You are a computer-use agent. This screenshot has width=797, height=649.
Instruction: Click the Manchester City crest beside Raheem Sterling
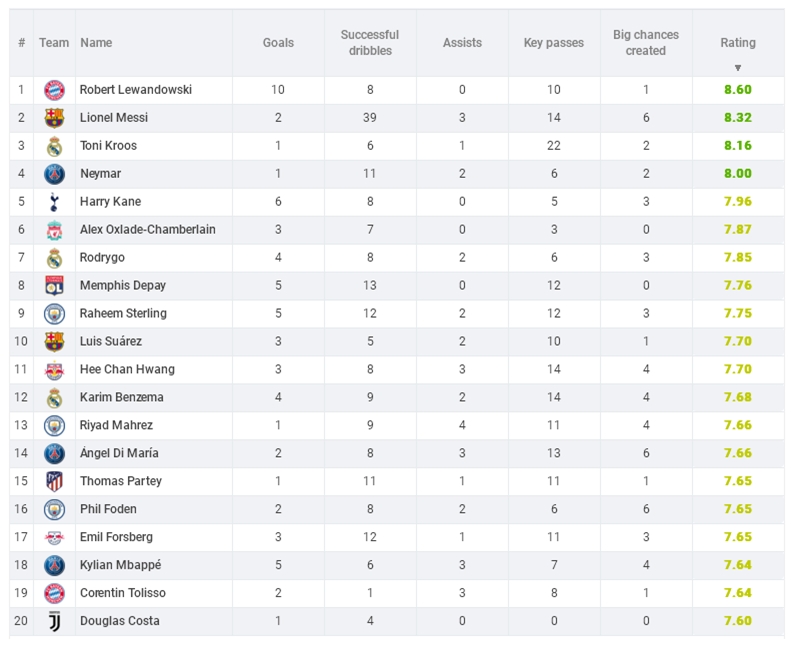54,314
